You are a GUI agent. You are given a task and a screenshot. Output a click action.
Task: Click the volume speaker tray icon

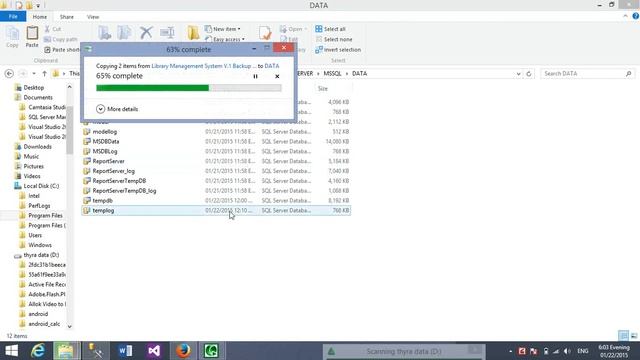(567, 351)
